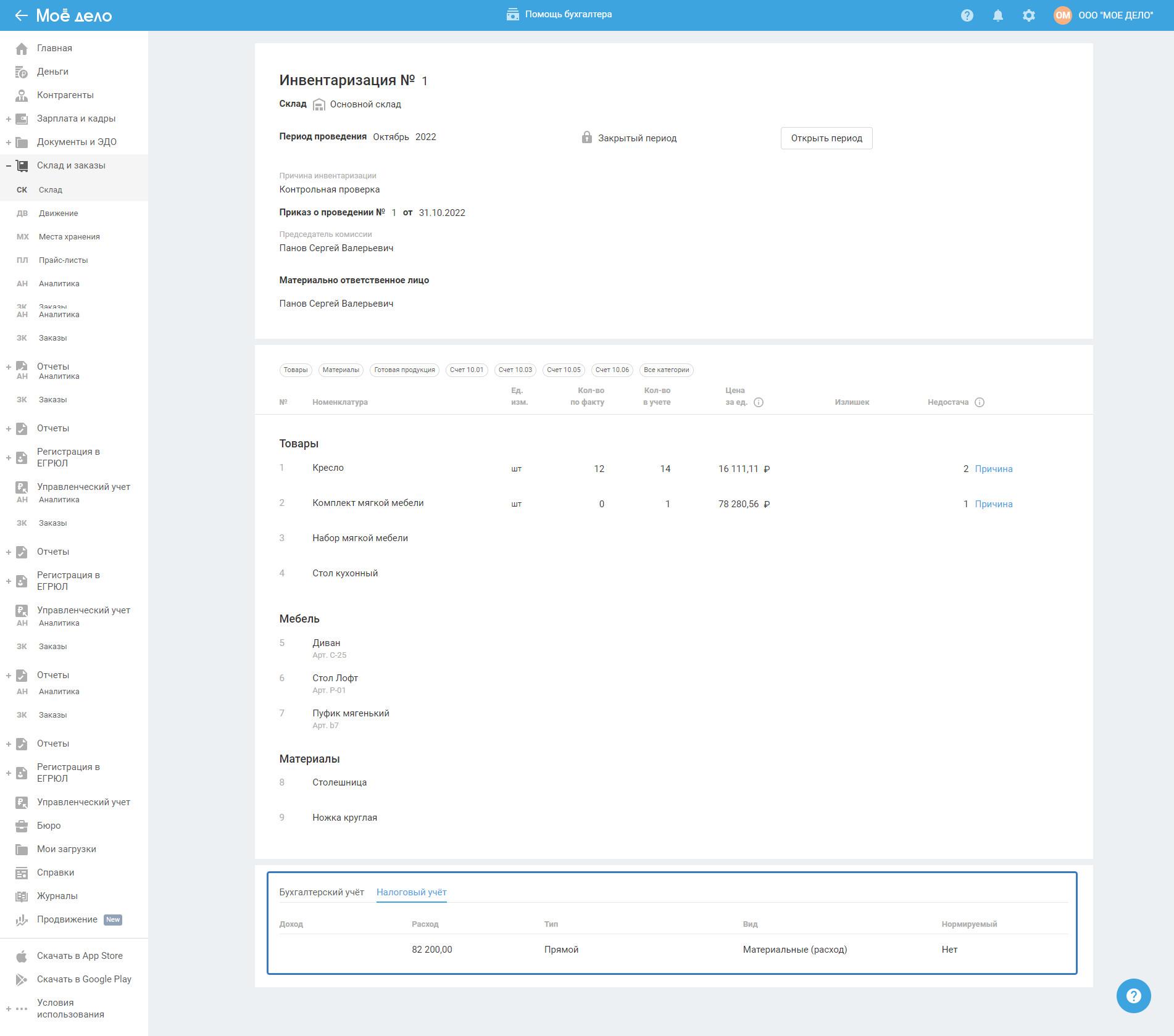Select the Счет 10.01 filter chip
Image resolution: width=1174 pixels, height=1036 pixels.
point(466,370)
